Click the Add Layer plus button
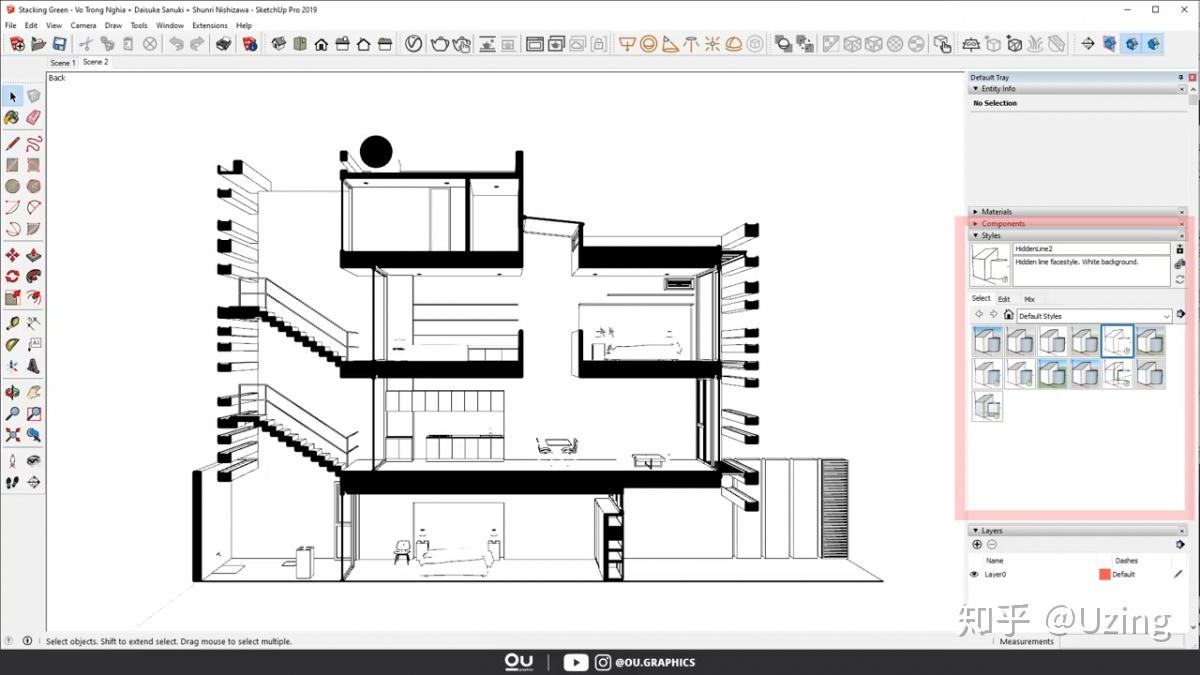Image resolution: width=1200 pixels, height=675 pixels. tap(977, 545)
